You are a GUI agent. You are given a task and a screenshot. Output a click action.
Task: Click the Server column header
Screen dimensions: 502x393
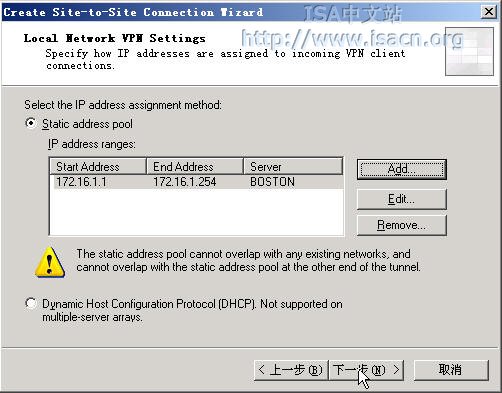click(293, 166)
